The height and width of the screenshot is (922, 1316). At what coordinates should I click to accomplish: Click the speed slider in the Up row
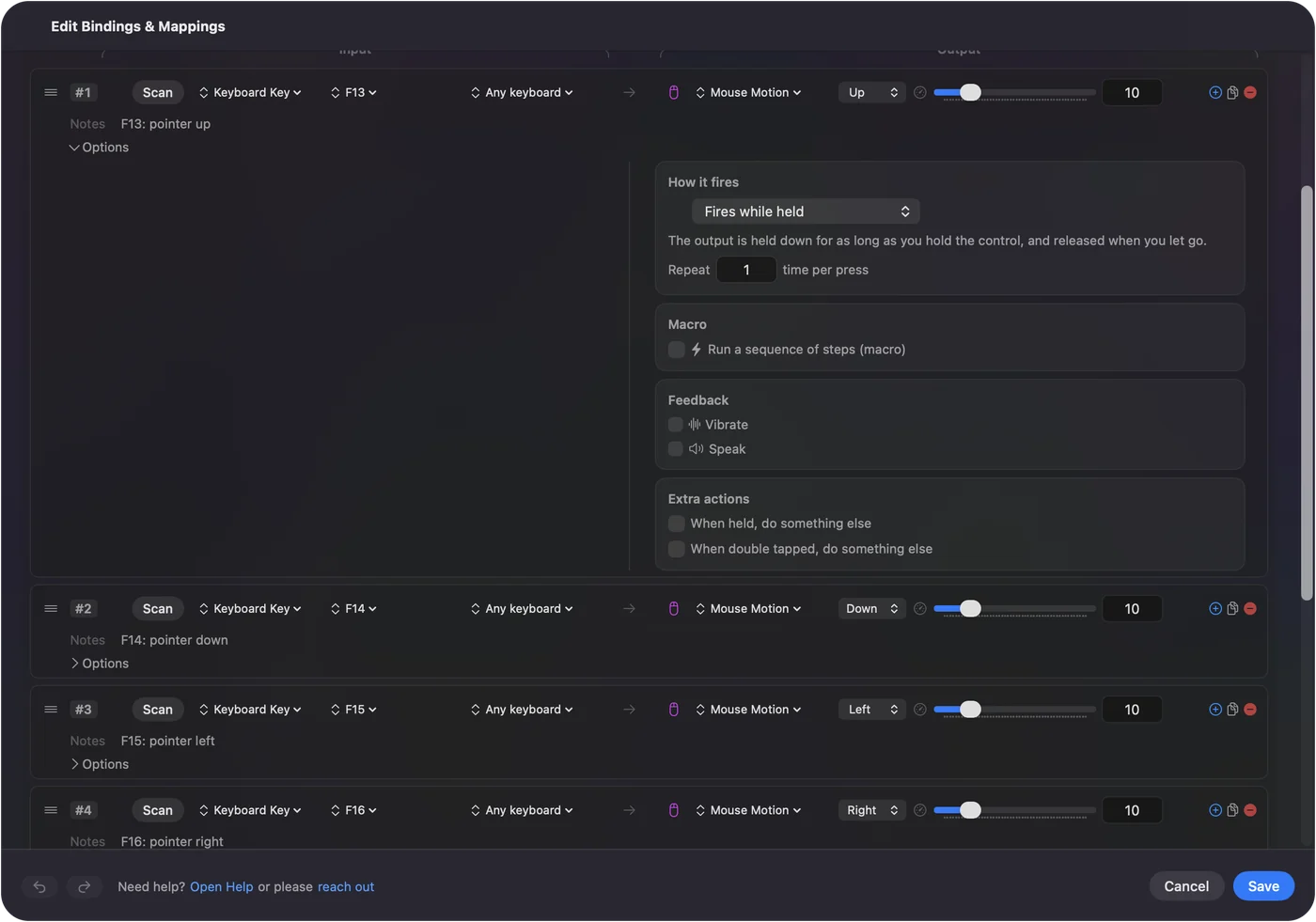(x=1014, y=92)
